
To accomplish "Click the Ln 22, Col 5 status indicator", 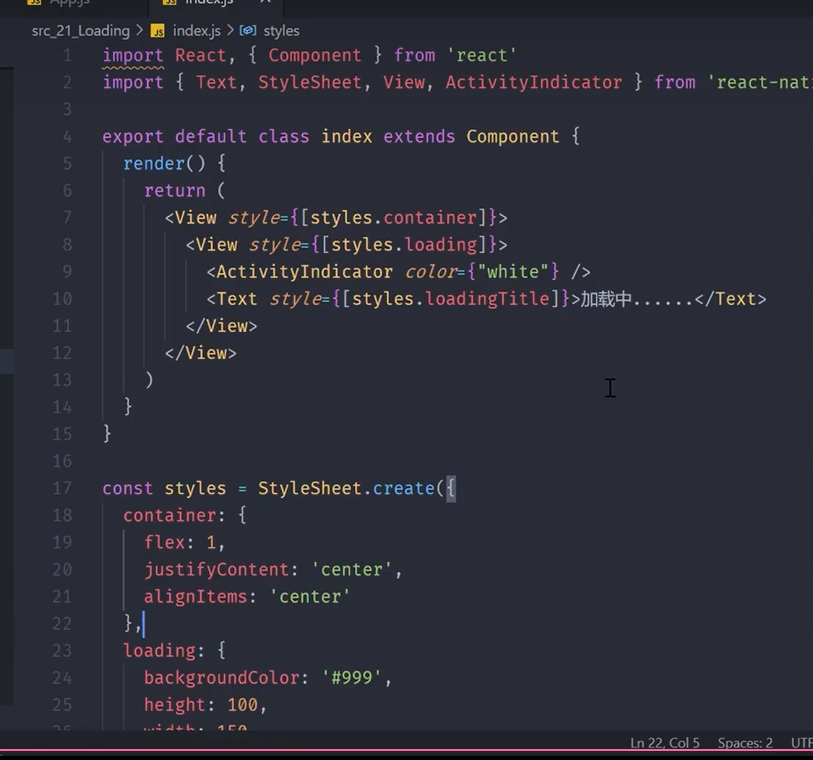I will click(665, 743).
